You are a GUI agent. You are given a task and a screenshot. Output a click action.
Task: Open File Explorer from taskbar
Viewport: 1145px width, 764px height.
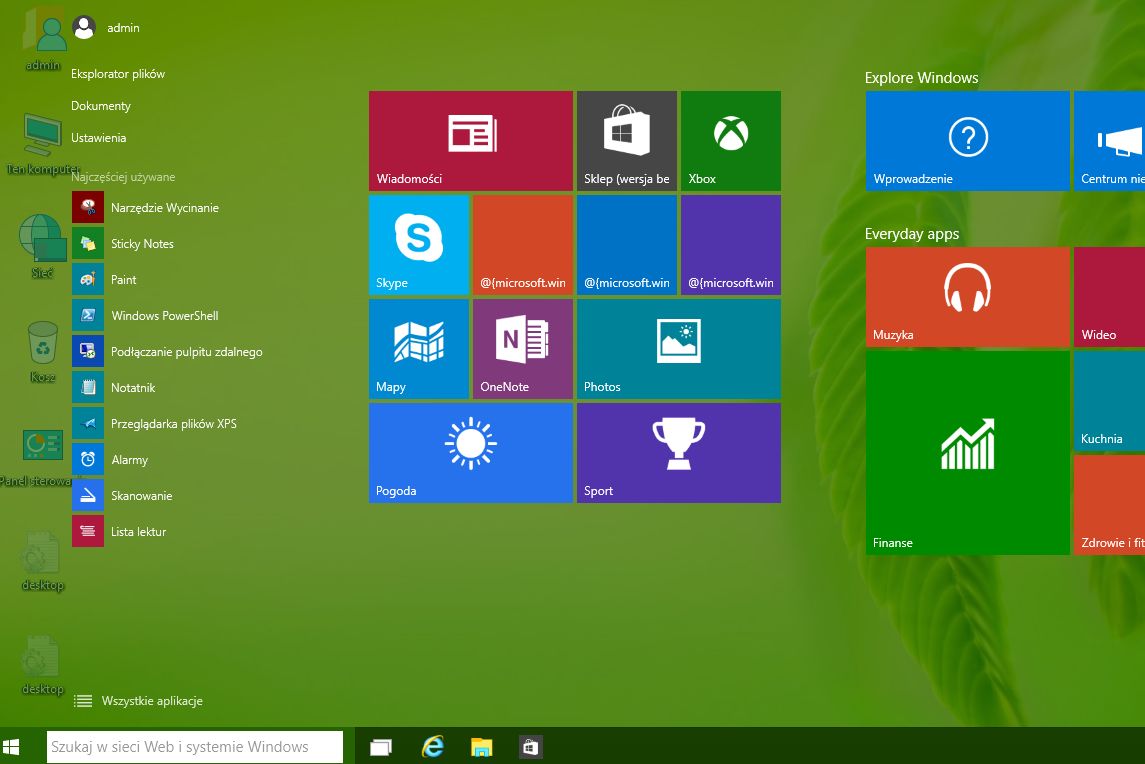[481, 746]
